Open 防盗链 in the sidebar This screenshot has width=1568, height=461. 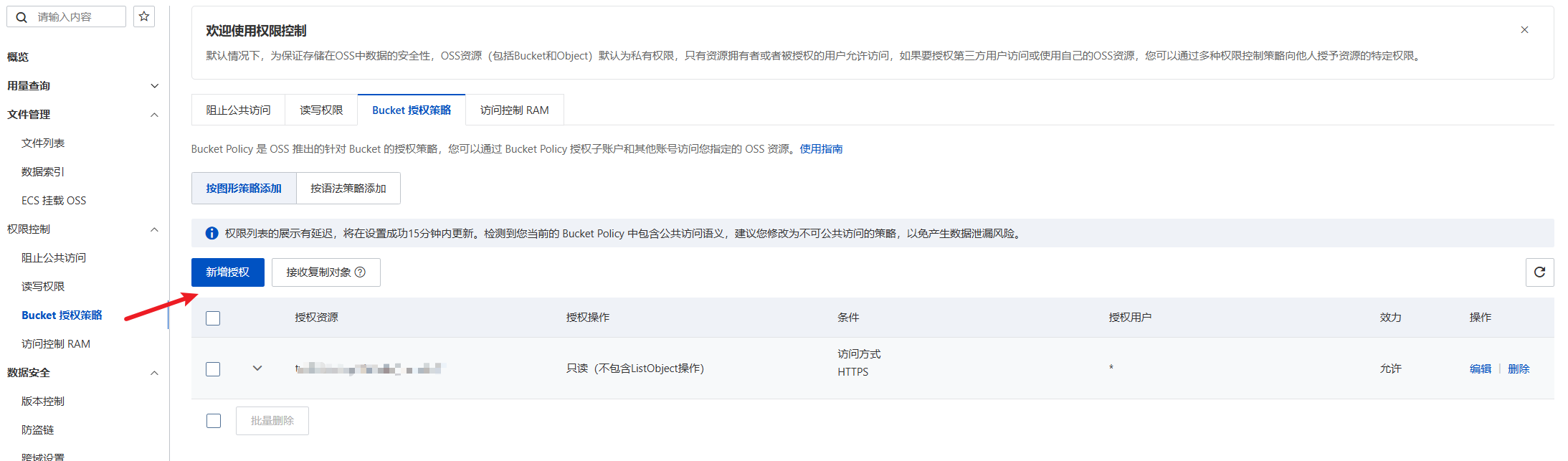(38, 430)
